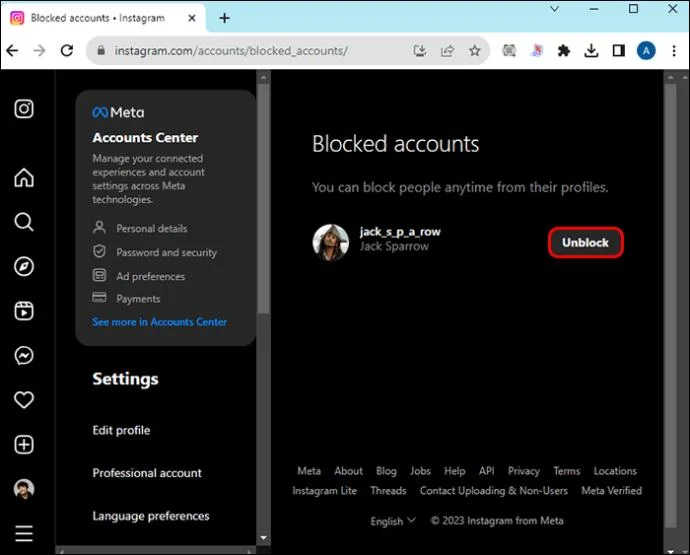Screen dimensions: 690x555
Task: Expand the English language dropdown
Action: pyautogui.click(x=393, y=521)
